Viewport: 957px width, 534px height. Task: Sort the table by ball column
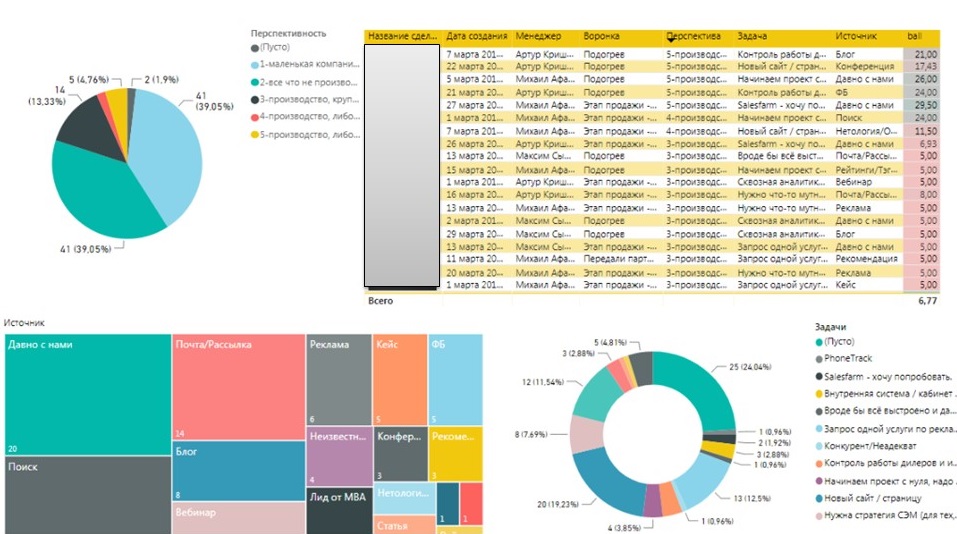920,36
